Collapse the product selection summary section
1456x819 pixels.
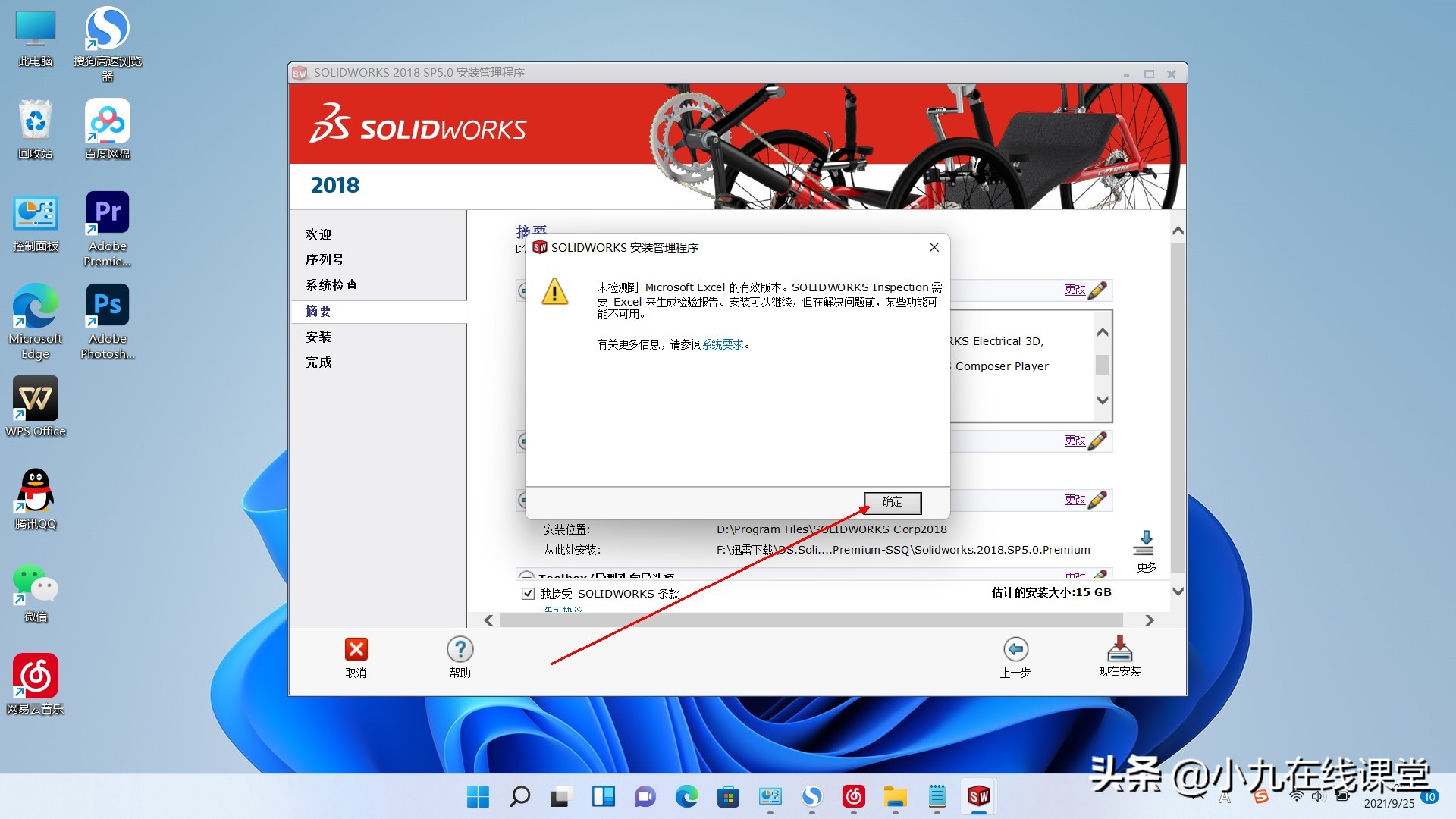click(x=522, y=290)
